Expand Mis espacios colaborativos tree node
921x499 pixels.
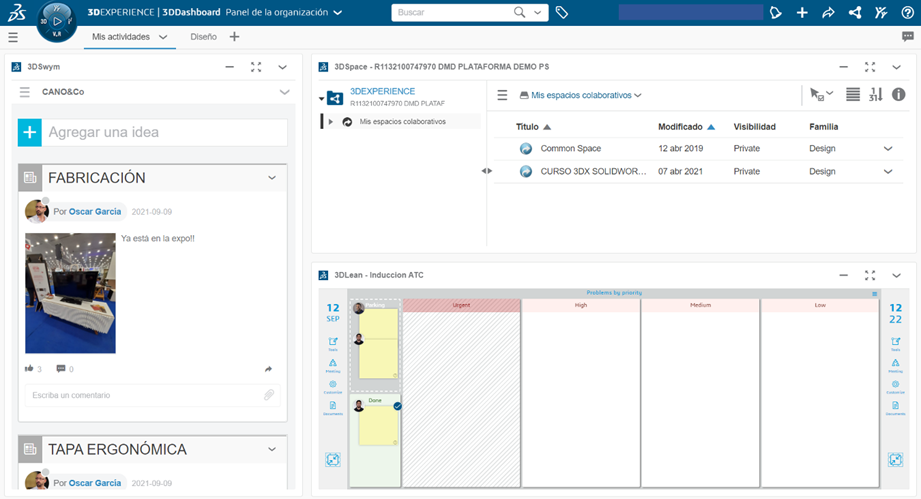click(x=331, y=122)
